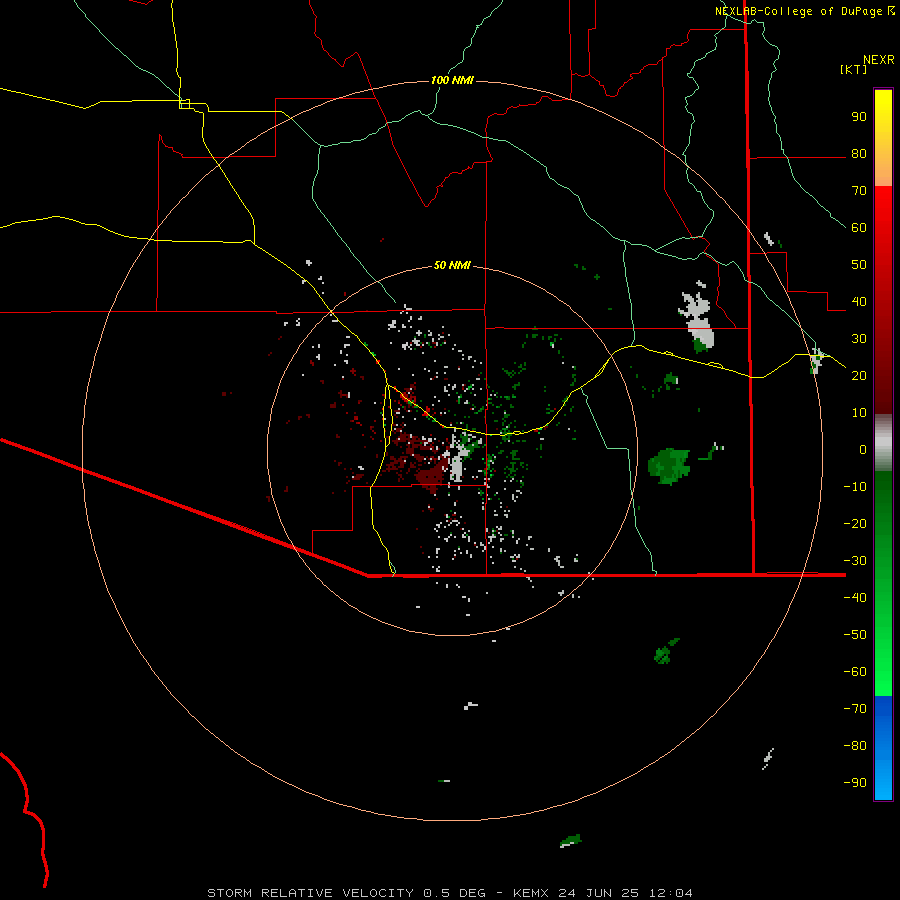Click the Storm Relative Velocity footer caption

tap(449, 893)
